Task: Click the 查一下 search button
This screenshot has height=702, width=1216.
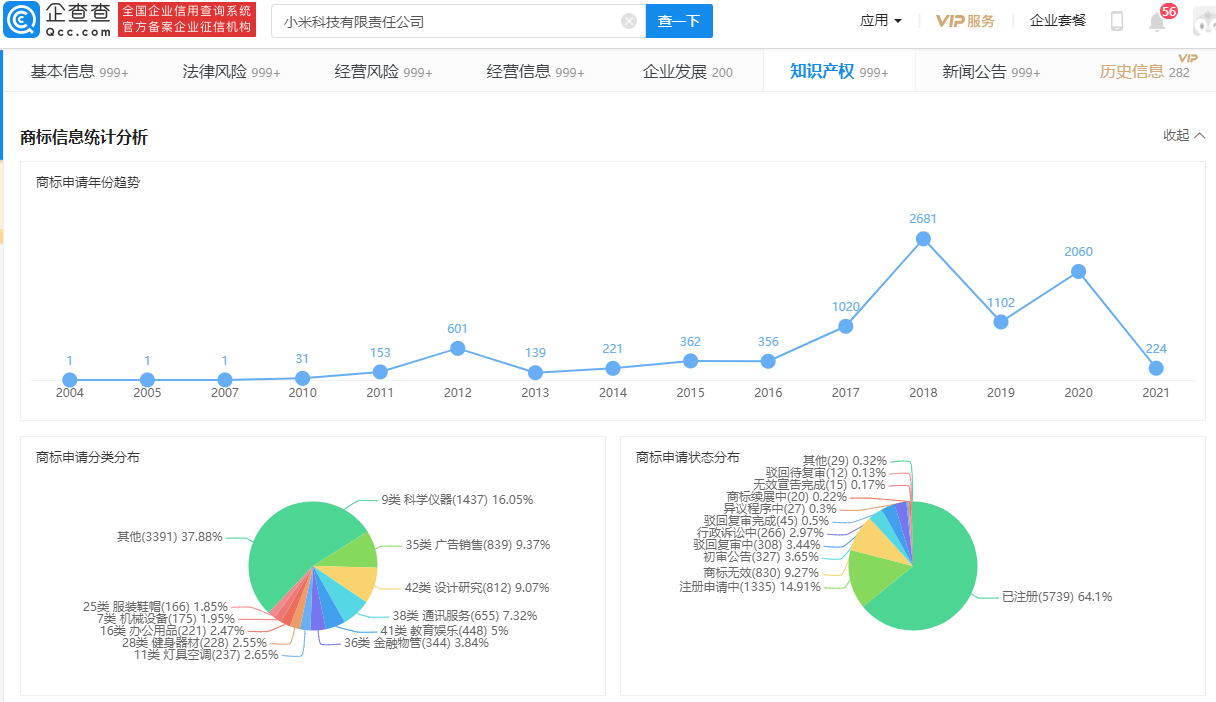Action: [679, 21]
